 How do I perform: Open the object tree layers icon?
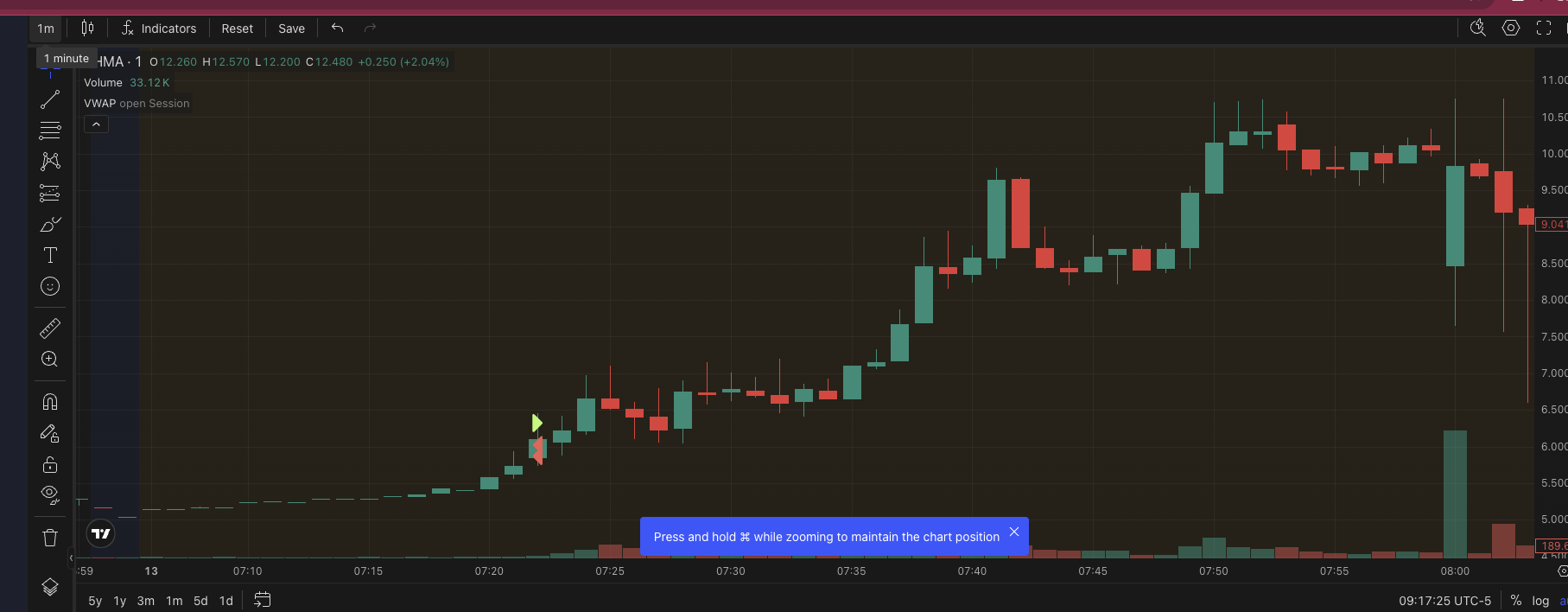coord(50,587)
